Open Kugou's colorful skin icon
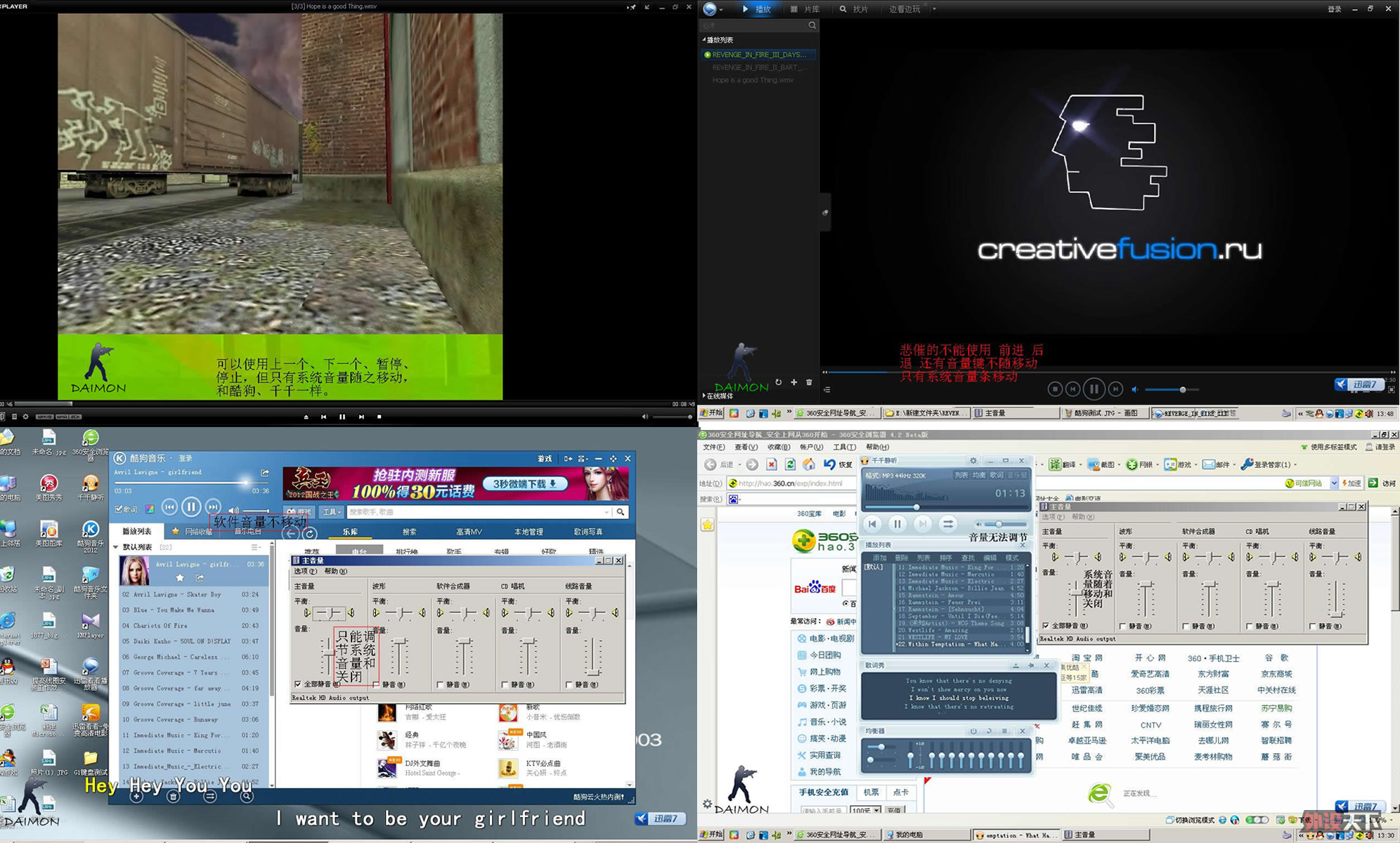The image size is (1400, 843). point(150,509)
